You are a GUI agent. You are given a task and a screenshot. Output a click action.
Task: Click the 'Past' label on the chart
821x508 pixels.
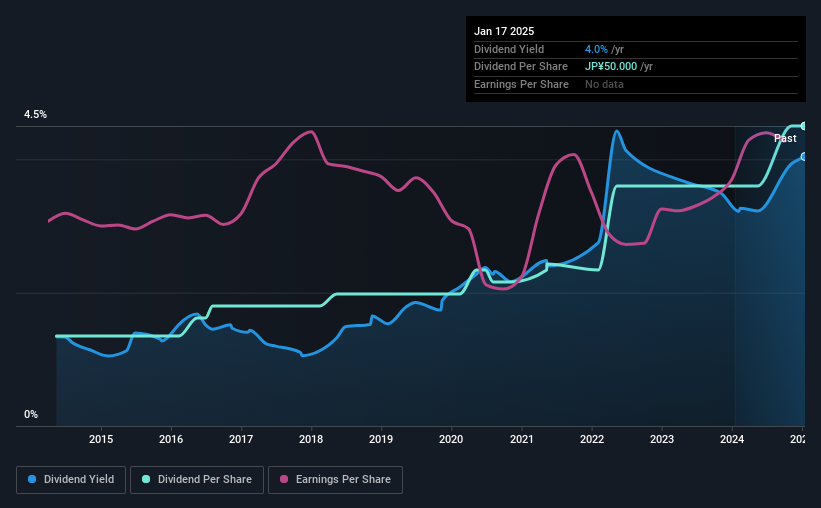tap(785, 138)
